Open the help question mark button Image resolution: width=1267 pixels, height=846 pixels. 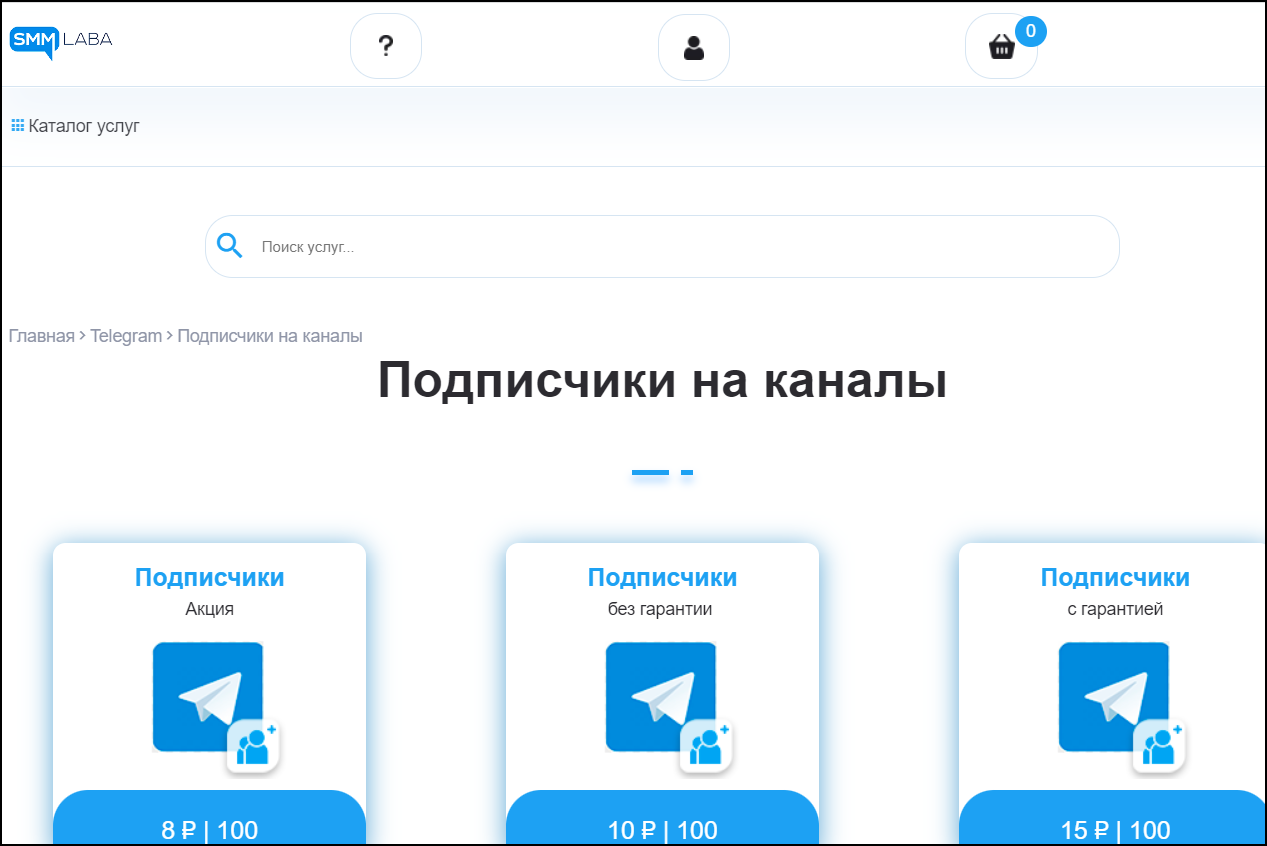coord(386,46)
